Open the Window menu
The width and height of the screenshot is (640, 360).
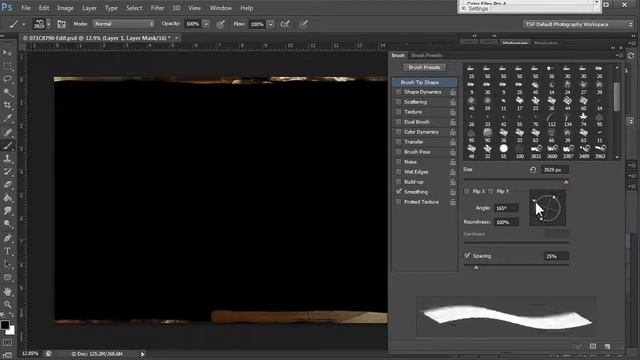click(x=220, y=8)
